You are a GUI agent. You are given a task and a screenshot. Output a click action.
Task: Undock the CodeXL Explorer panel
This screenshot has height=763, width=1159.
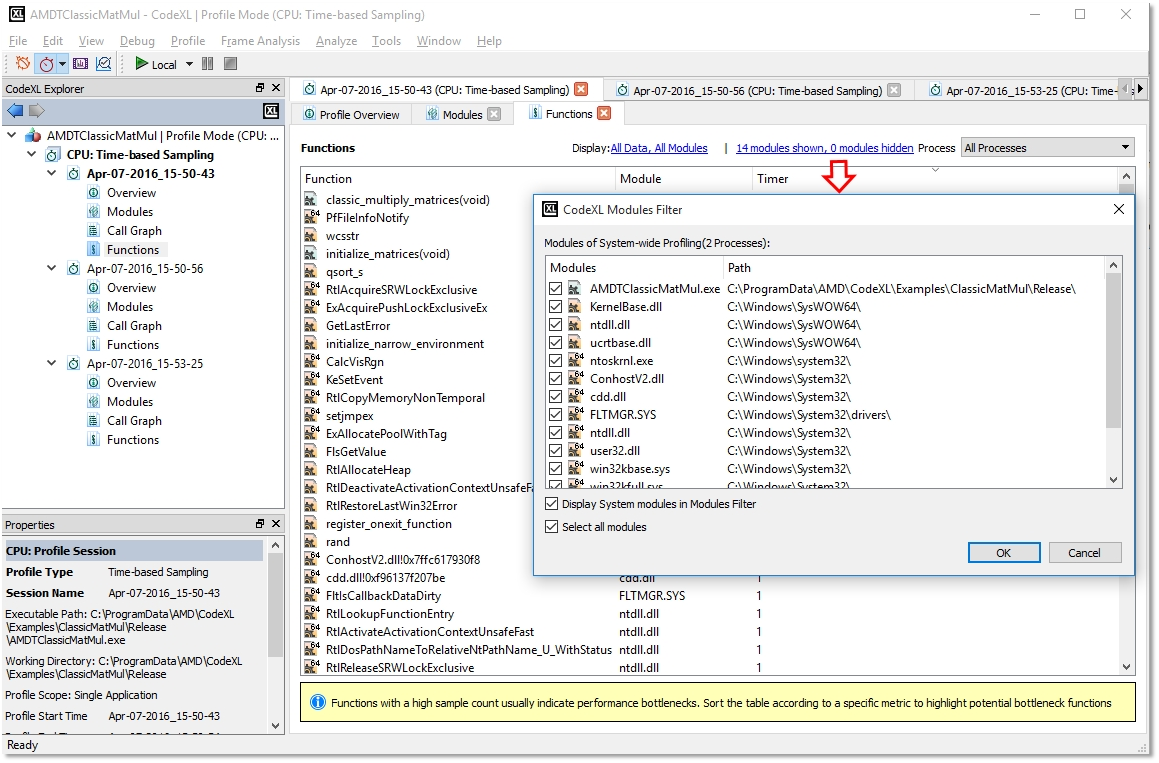point(260,88)
